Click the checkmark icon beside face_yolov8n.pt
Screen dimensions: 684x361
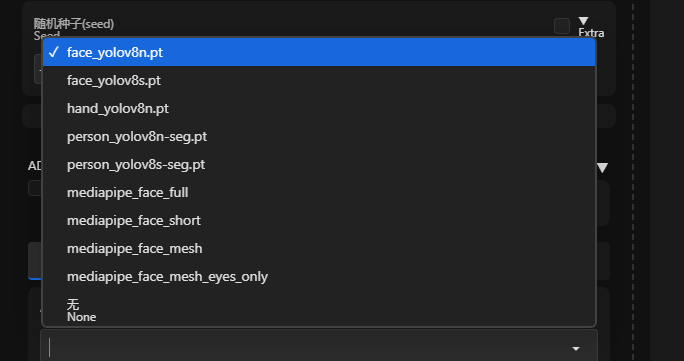54,52
